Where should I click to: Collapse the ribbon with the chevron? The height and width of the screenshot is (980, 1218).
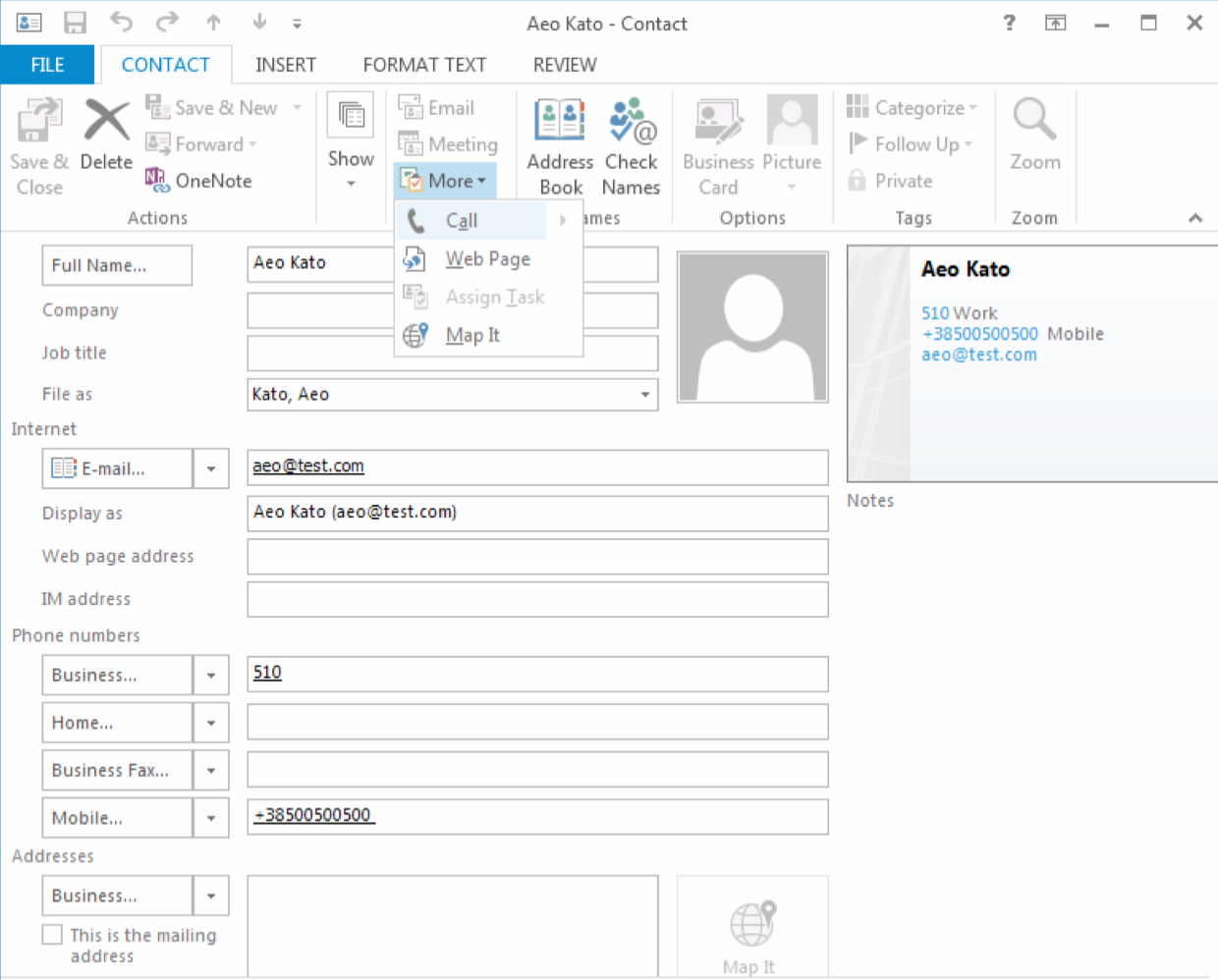(1194, 218)
